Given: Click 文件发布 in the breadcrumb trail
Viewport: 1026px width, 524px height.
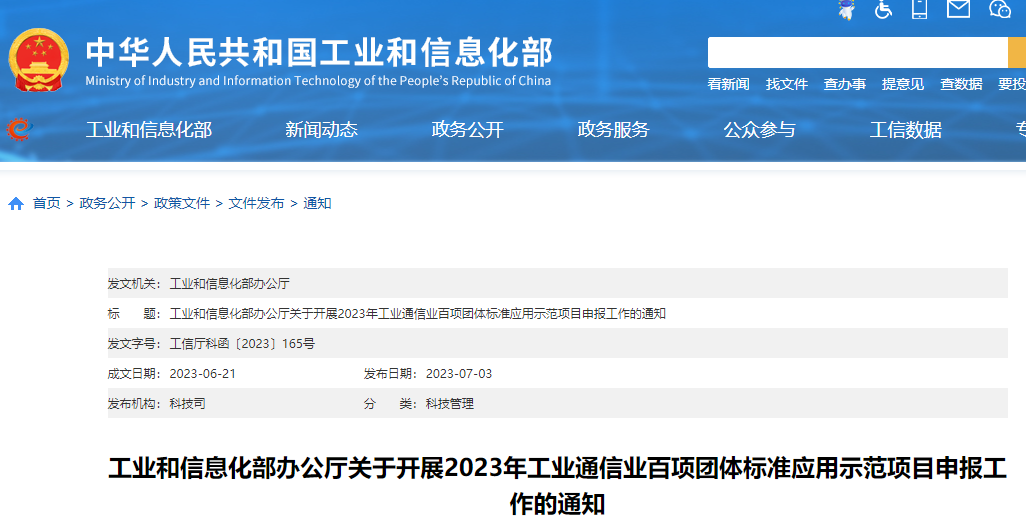Looking at the screenshot, I should 256,204.
